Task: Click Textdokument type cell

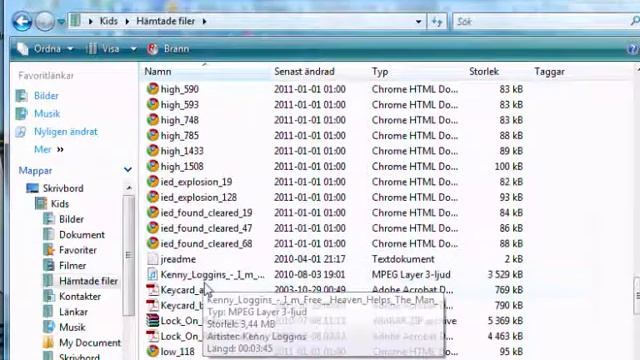Action: pyautogui.click(x=403, y=259)
